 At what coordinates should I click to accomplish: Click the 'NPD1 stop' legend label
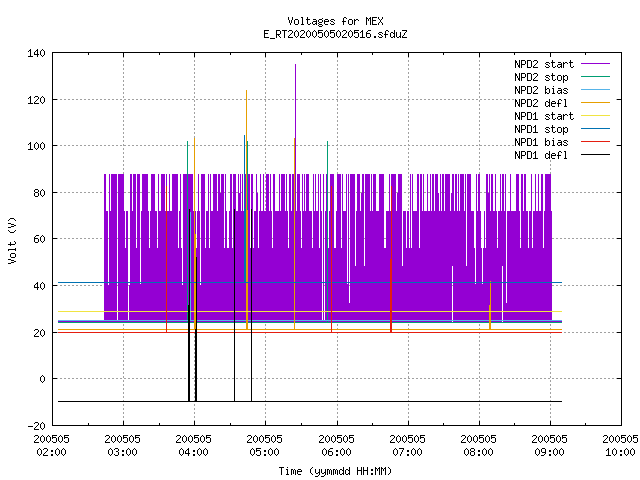pyautogui.click(x=541, y=129)
